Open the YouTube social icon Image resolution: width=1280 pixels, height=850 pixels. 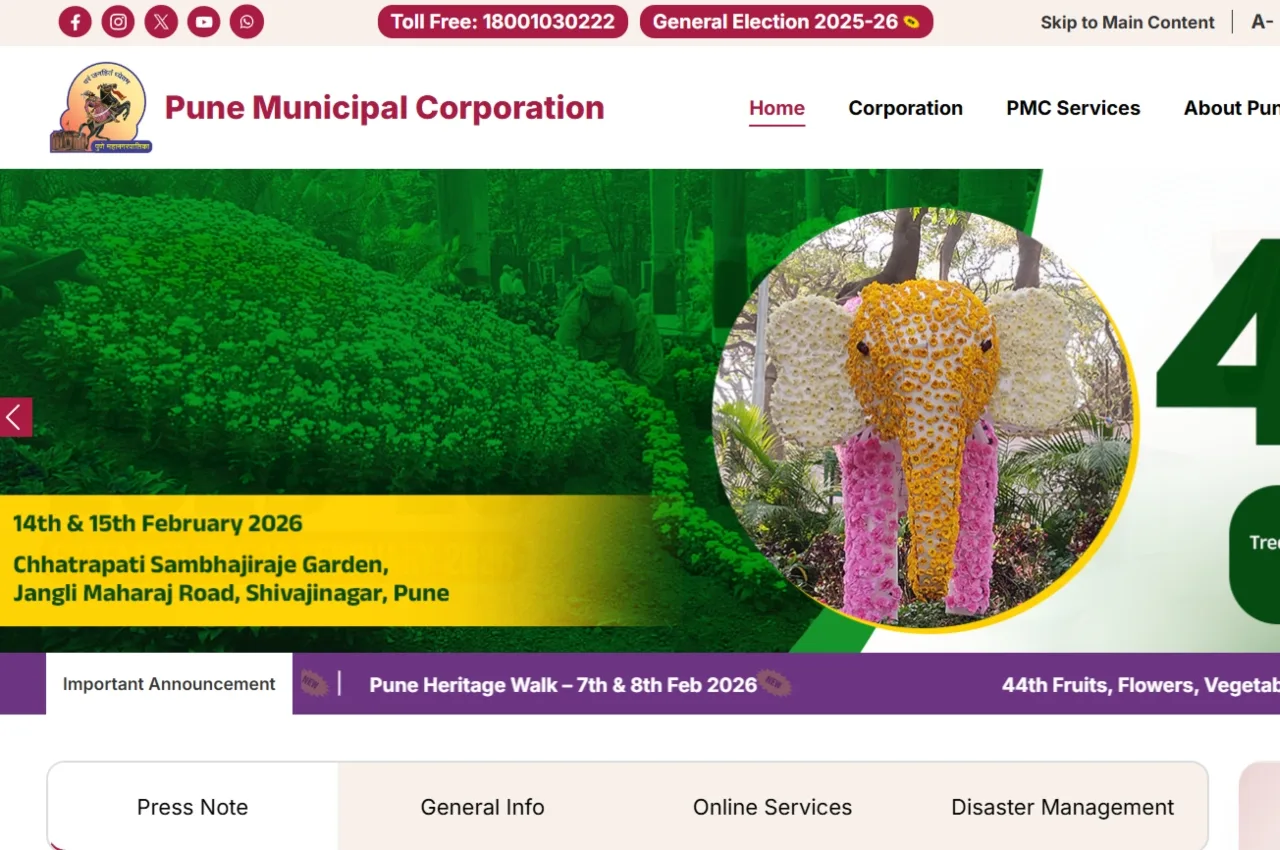[x=204, y=21]
